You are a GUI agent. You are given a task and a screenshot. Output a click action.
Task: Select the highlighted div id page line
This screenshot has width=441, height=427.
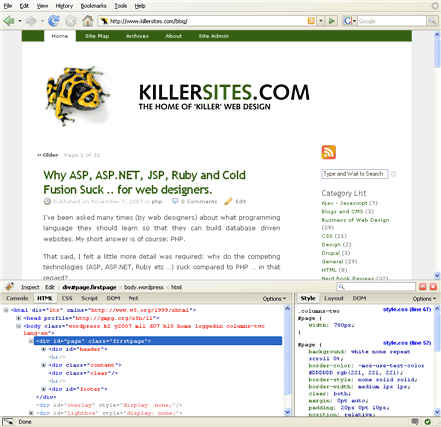point(158,341)
